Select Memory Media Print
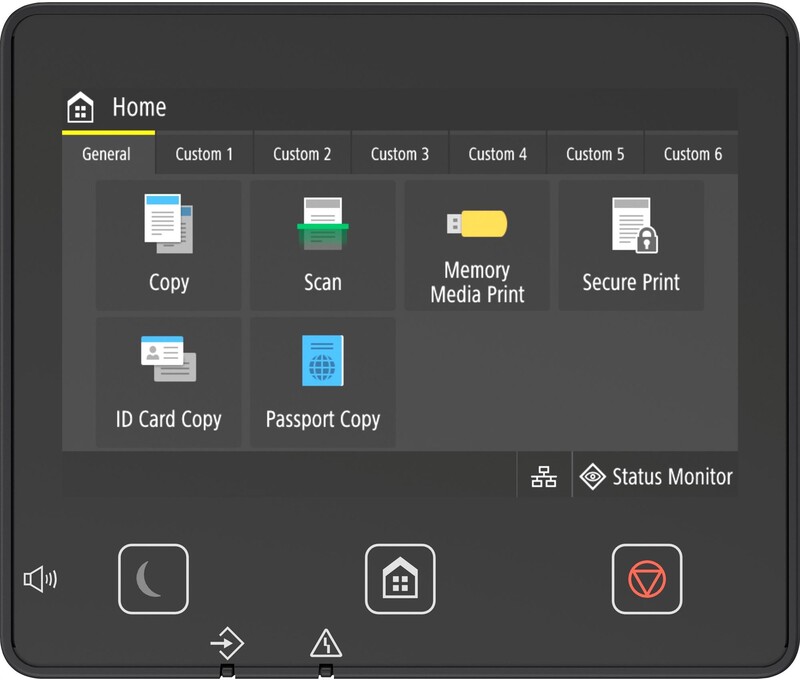Screen dimensions: 800x680 [x=477, y=245]
